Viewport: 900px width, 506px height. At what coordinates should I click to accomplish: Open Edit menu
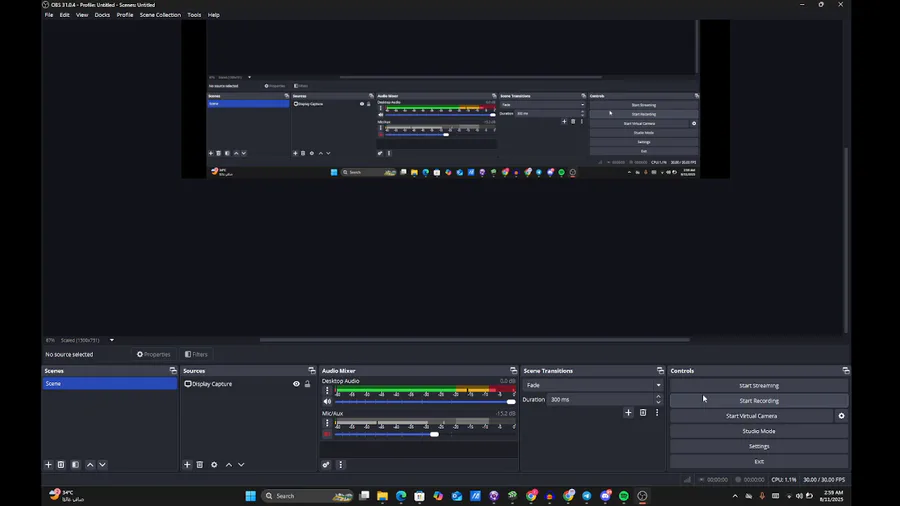(x=64, y=15)
